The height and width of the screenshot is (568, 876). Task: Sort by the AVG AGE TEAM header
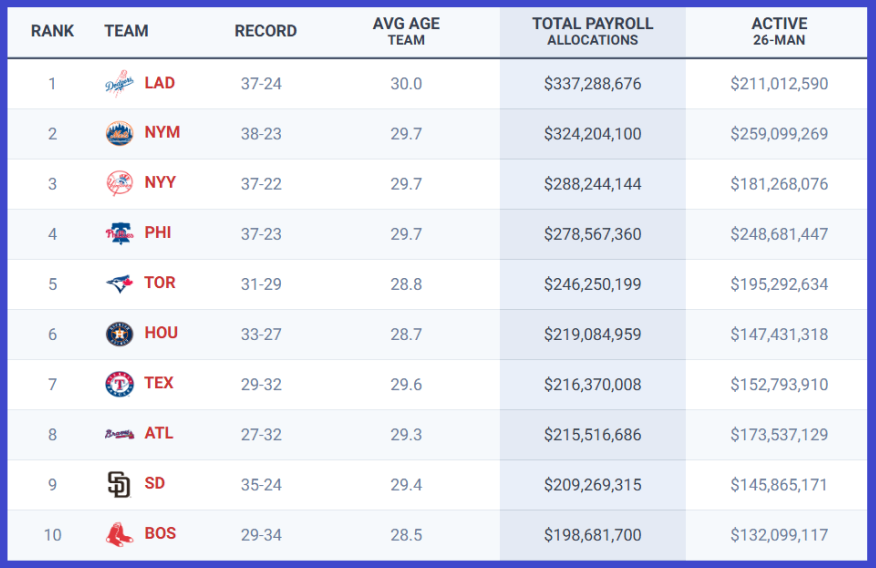(x=406, y=31)
